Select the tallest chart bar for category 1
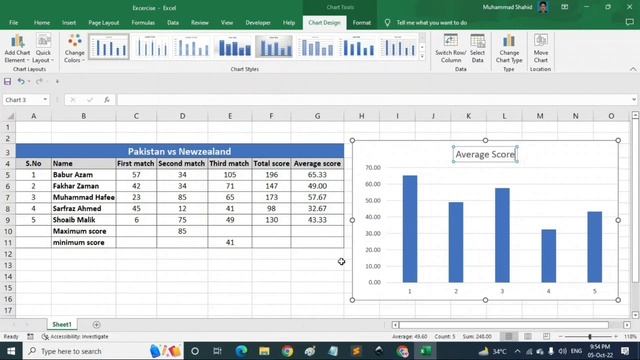The height and width of the screenshot is (360, 640). click(410, 229)
